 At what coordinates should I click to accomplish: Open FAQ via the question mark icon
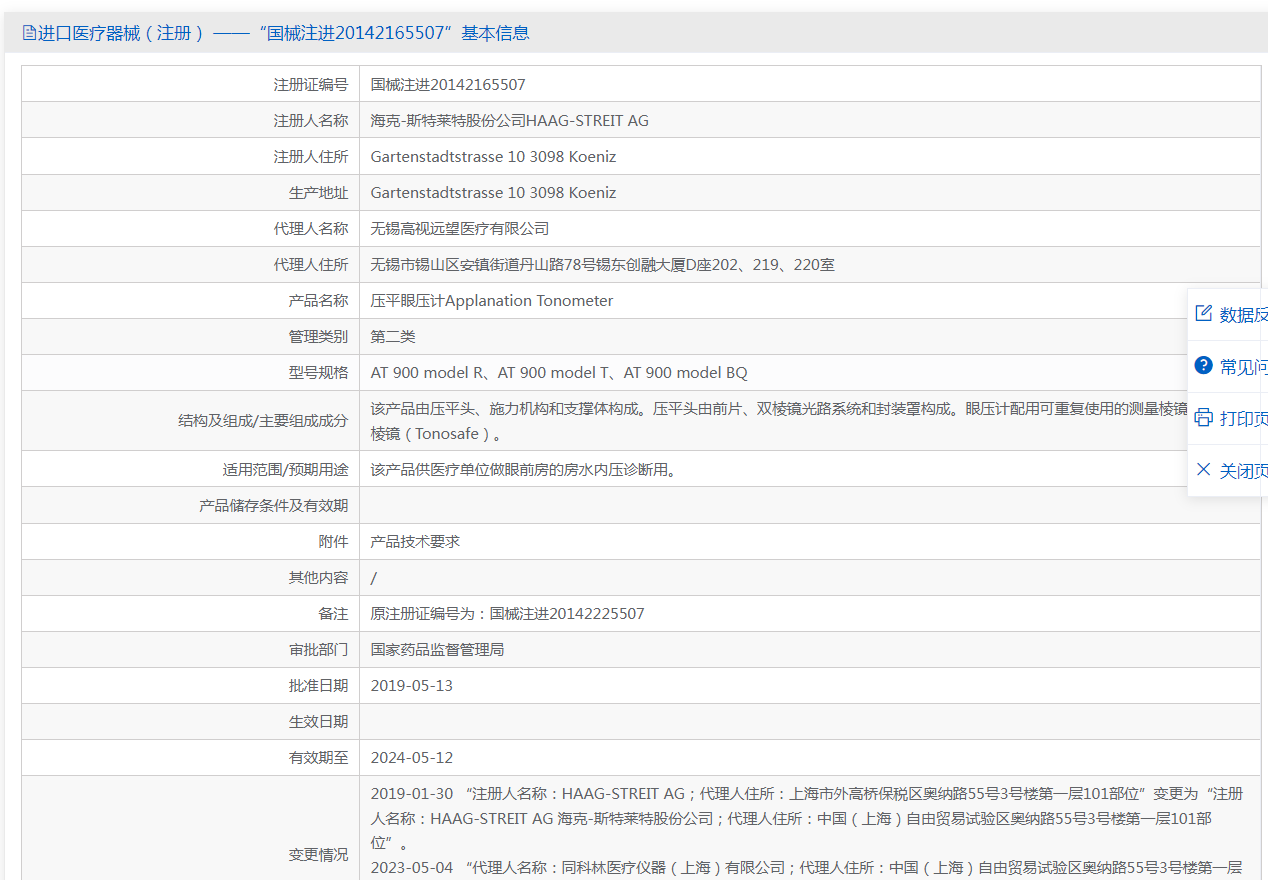[x=1204, y=366]
